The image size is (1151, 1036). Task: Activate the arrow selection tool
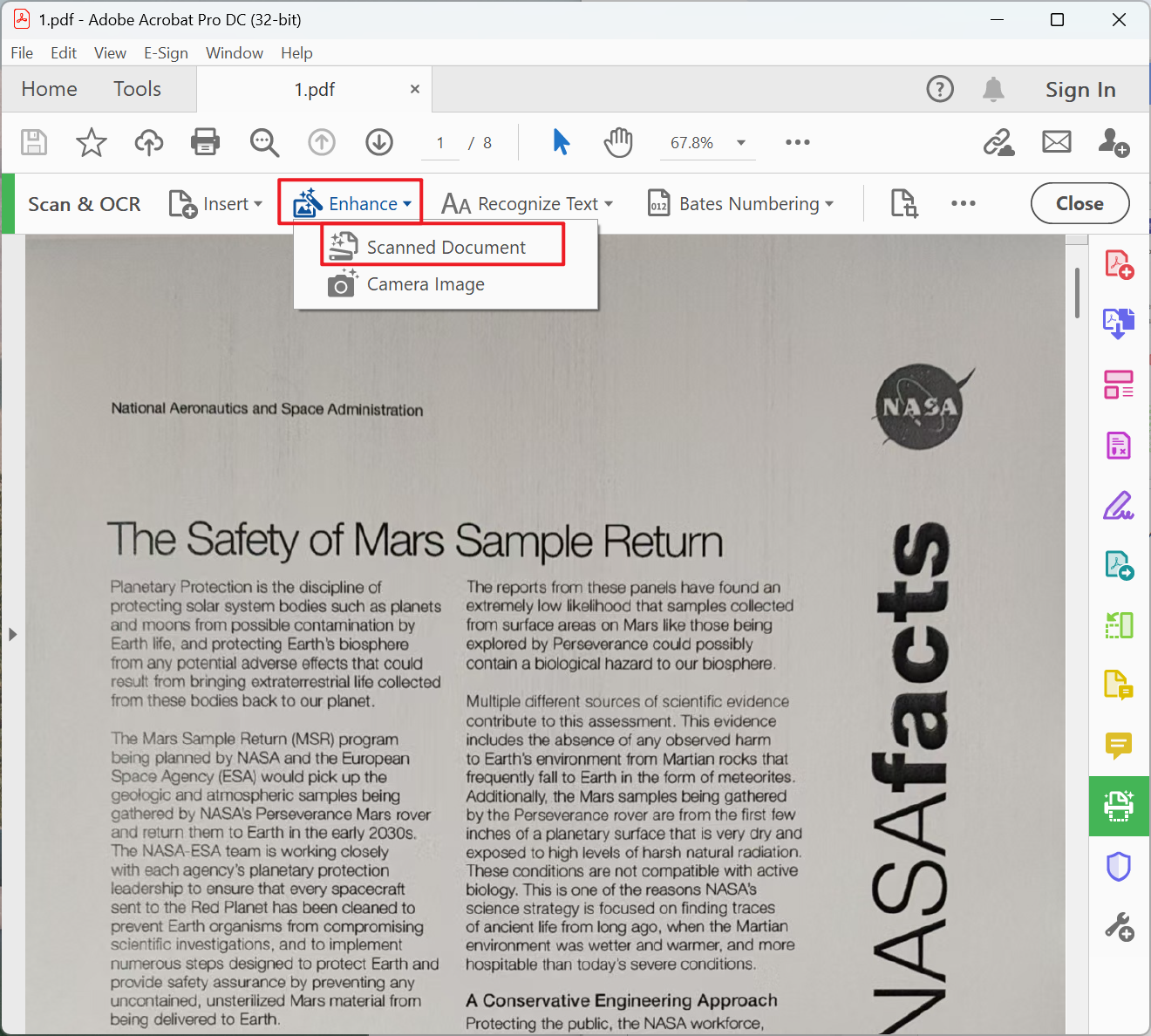562,142
